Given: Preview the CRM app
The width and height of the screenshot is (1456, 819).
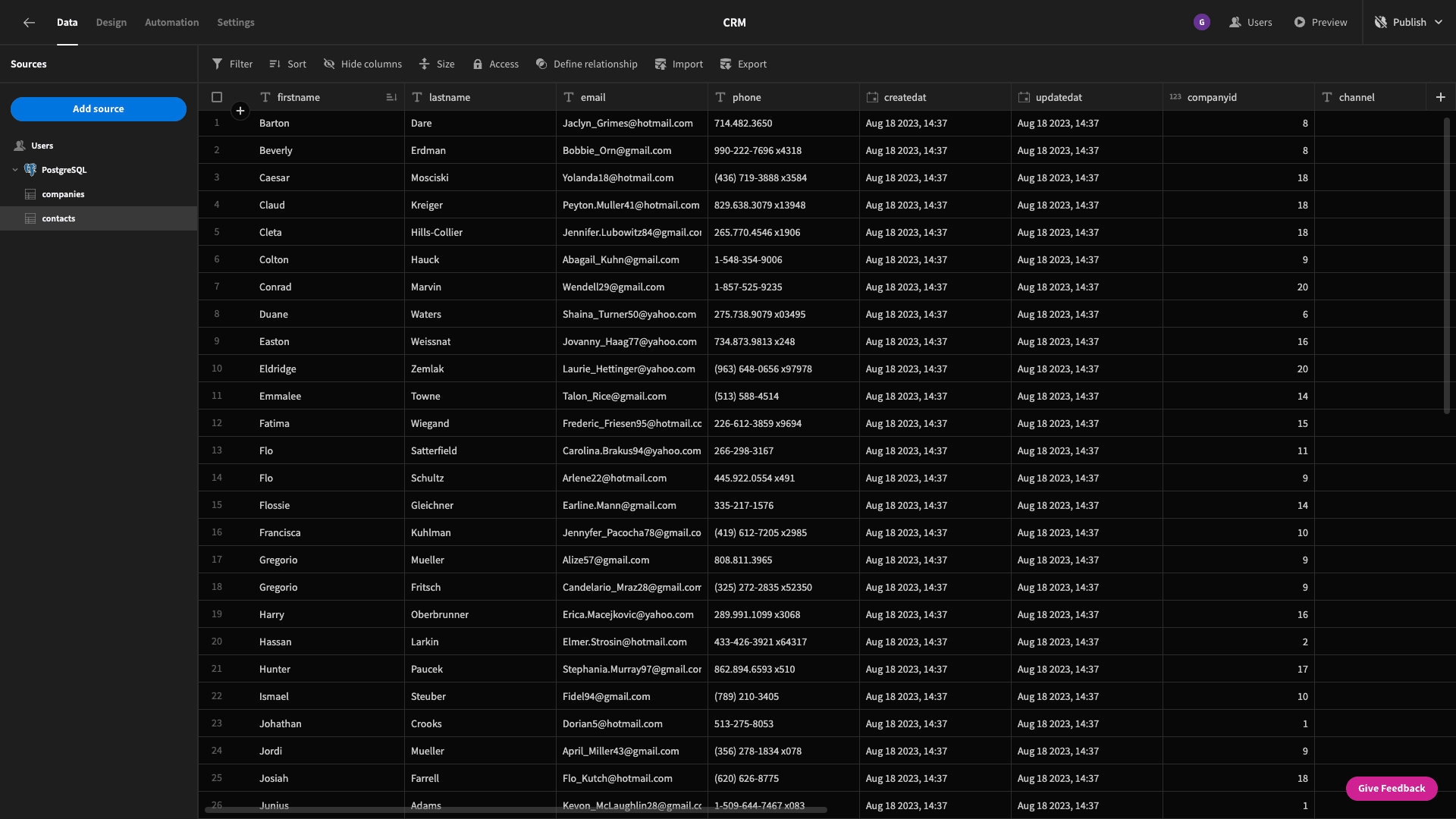Looking at the screenshot, I should pyautogui.click(x=1320, y=23).
